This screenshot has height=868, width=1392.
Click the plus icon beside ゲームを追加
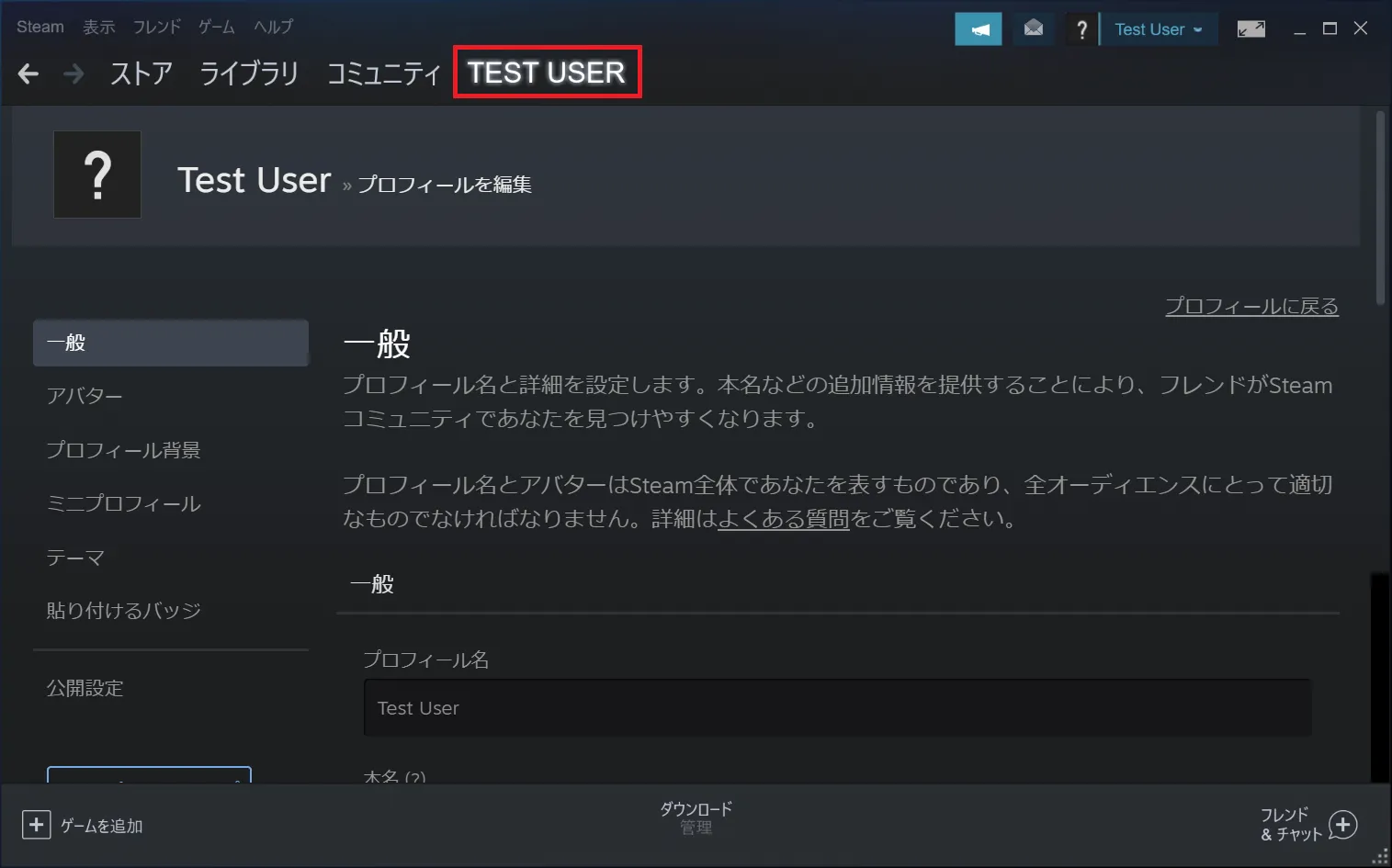coord(36,825)
